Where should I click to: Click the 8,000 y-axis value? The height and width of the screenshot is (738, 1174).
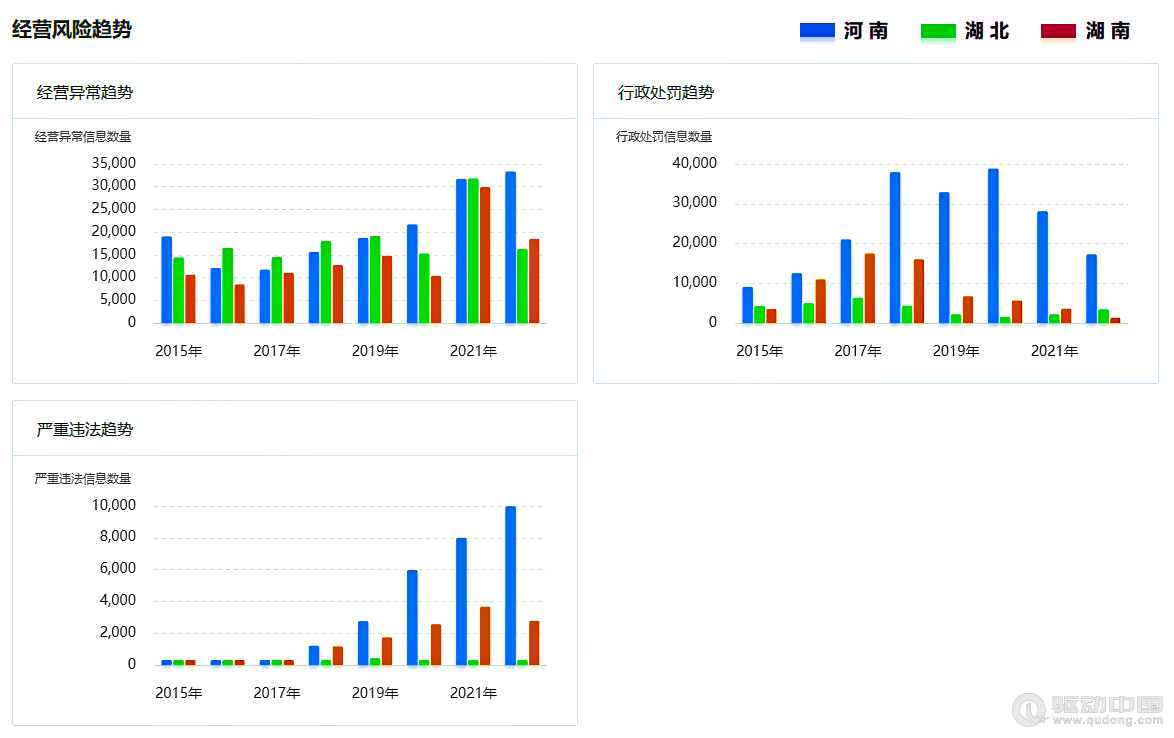click(118, 536)
